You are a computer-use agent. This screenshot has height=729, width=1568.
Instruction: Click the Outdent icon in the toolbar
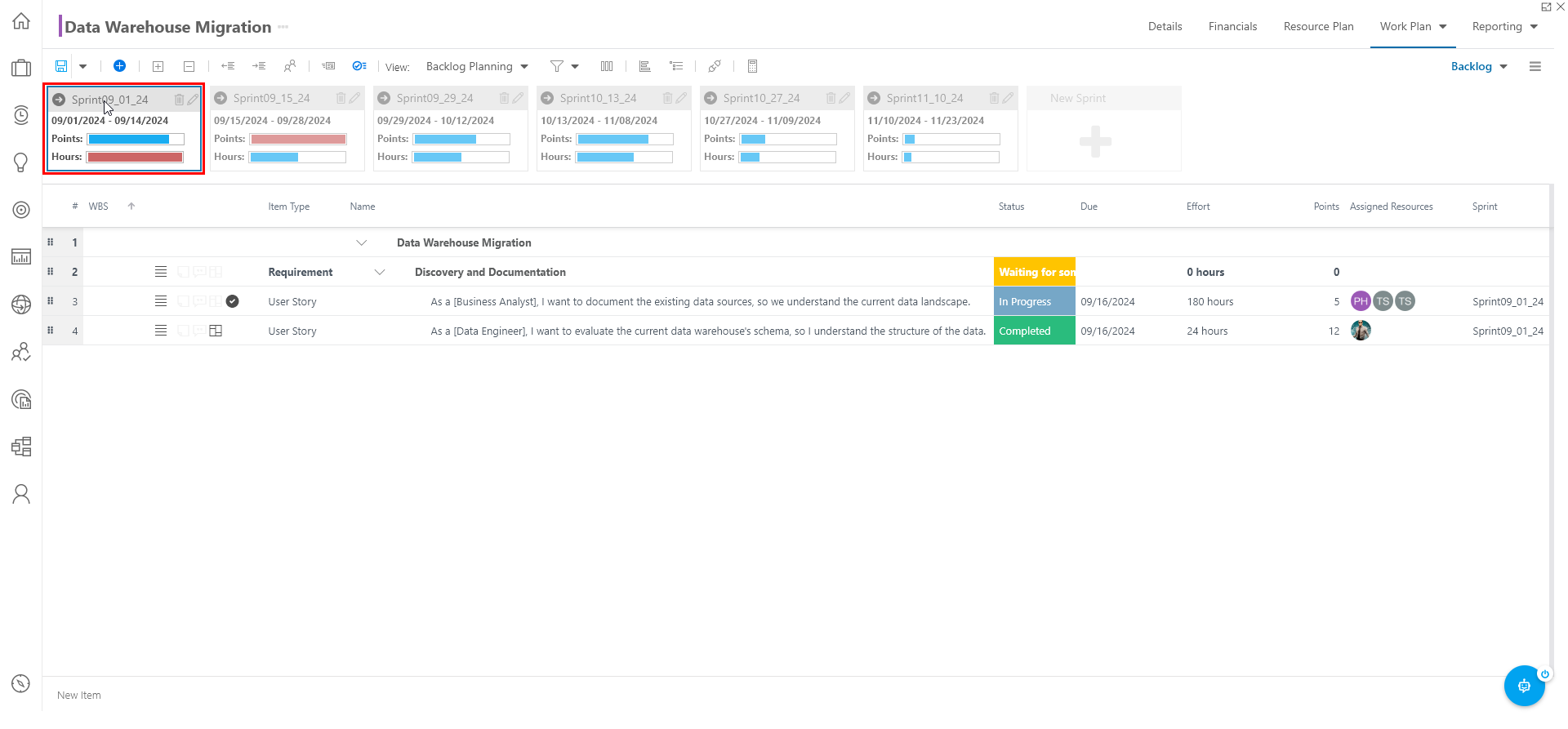pos(228,66)
